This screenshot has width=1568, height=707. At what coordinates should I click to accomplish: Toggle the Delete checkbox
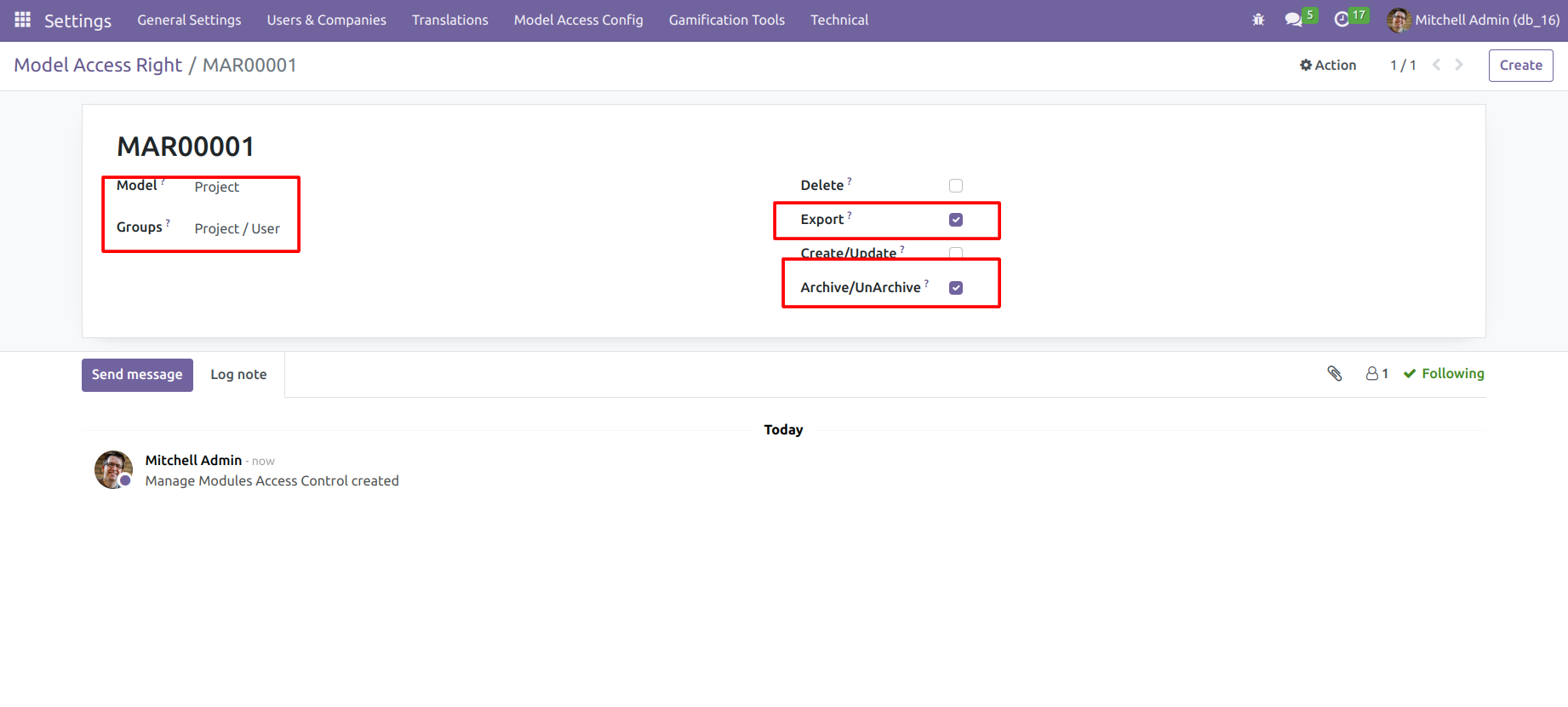pyautogui.click(x=956, y=186)
